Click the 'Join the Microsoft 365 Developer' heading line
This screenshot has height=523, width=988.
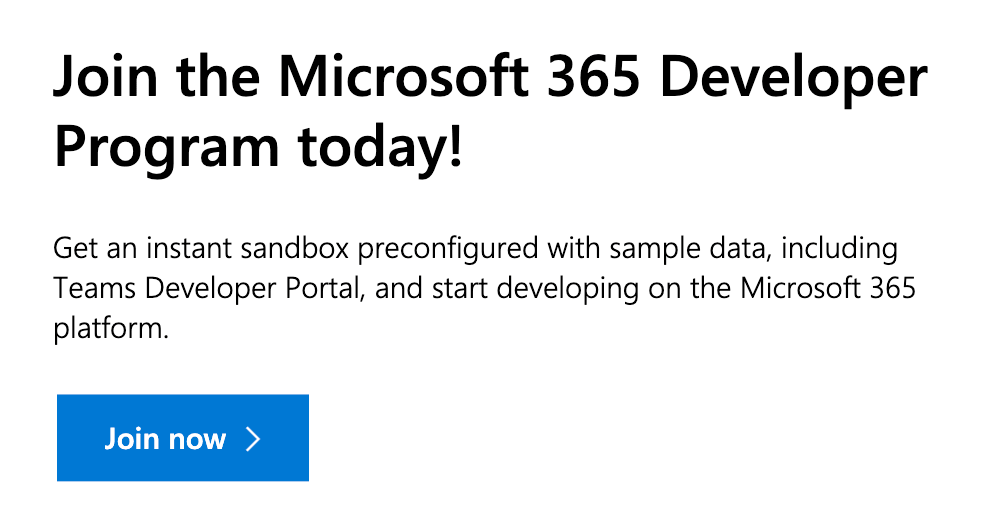[x=490, y=78]
